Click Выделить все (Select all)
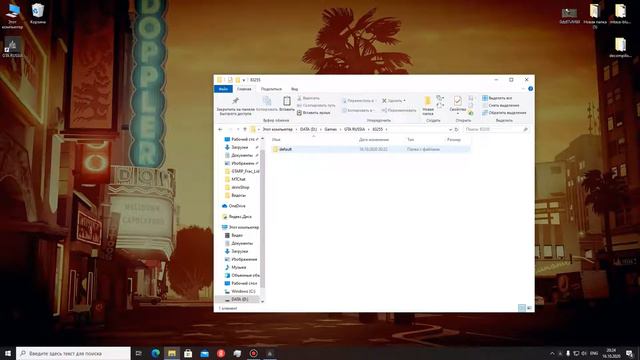 (497, 98)
